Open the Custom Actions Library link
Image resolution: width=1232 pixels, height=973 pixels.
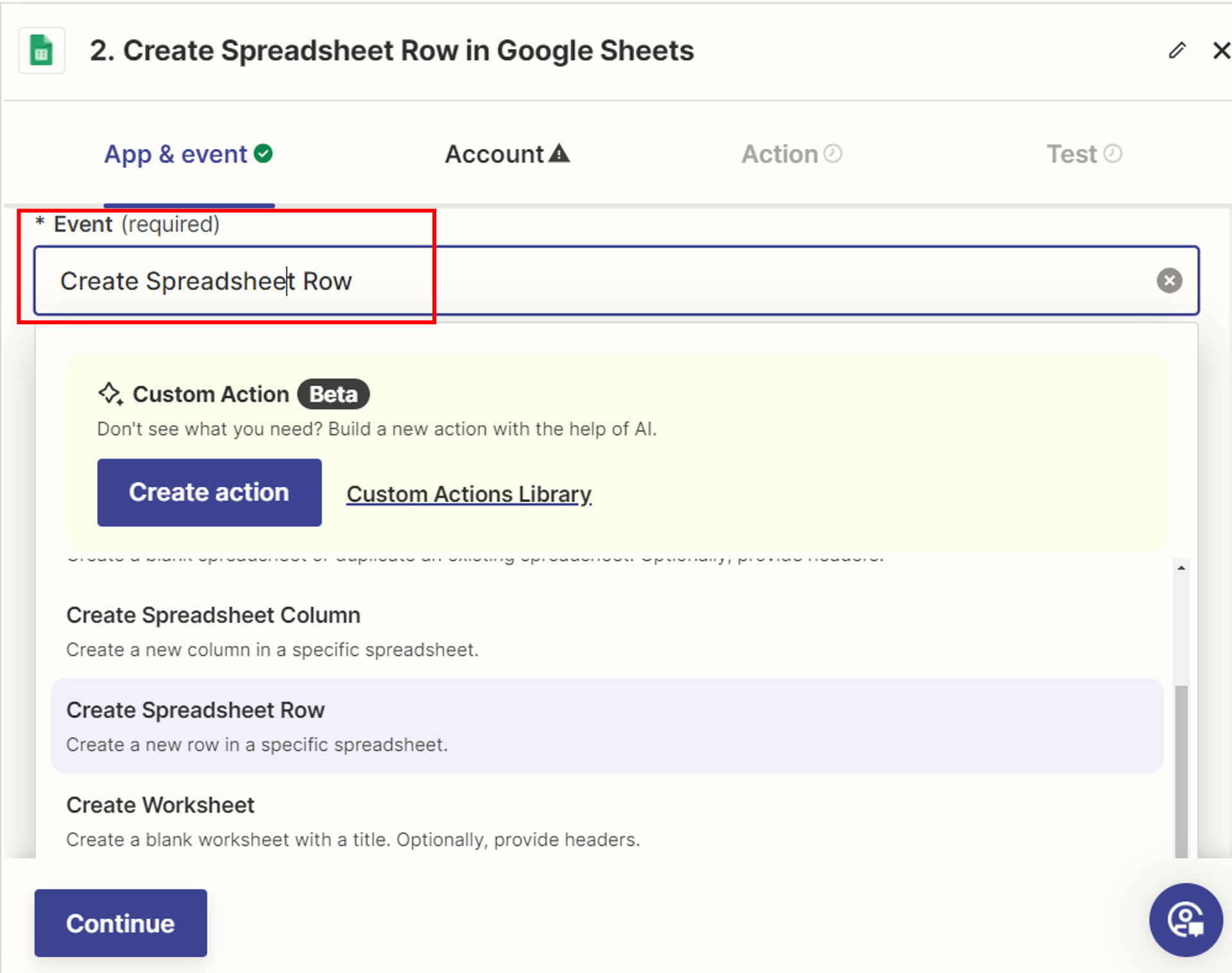pyautogui.click(x=468, y=494)
